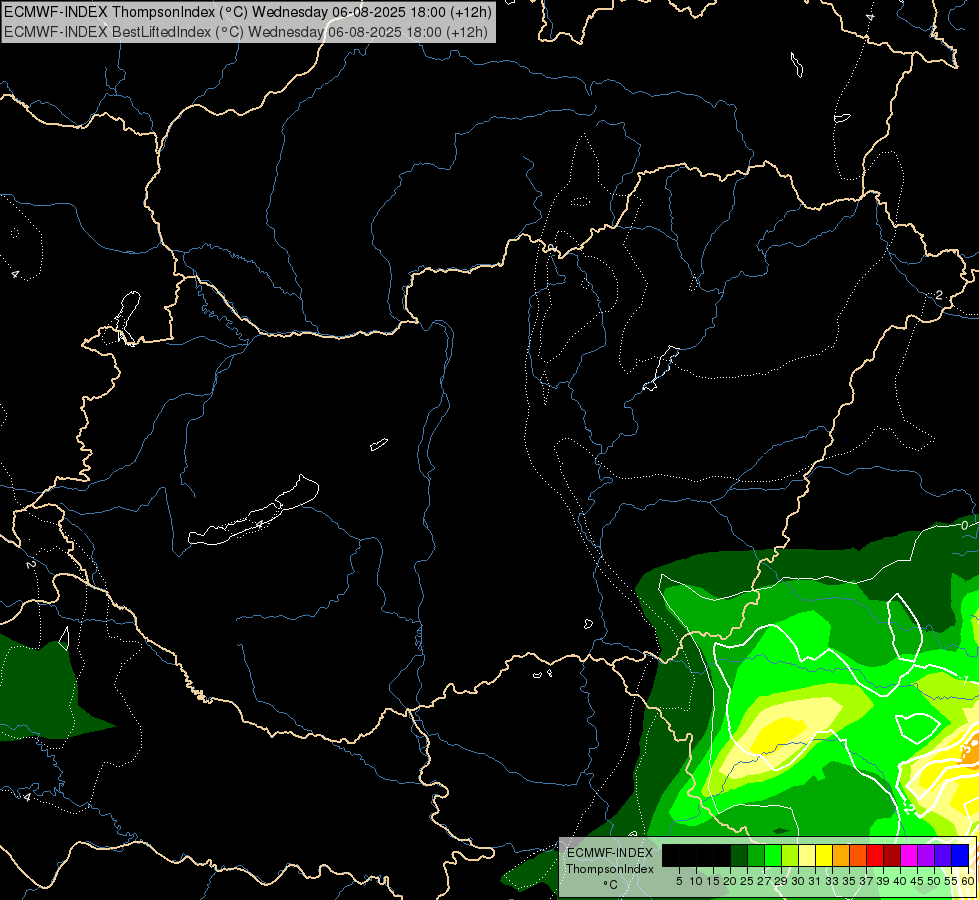Viewport: 979px width, 900px height.
Task: Select the yellow-green 29–30 legend swatch
Action: pyautogui.click(x=790, y=855)
